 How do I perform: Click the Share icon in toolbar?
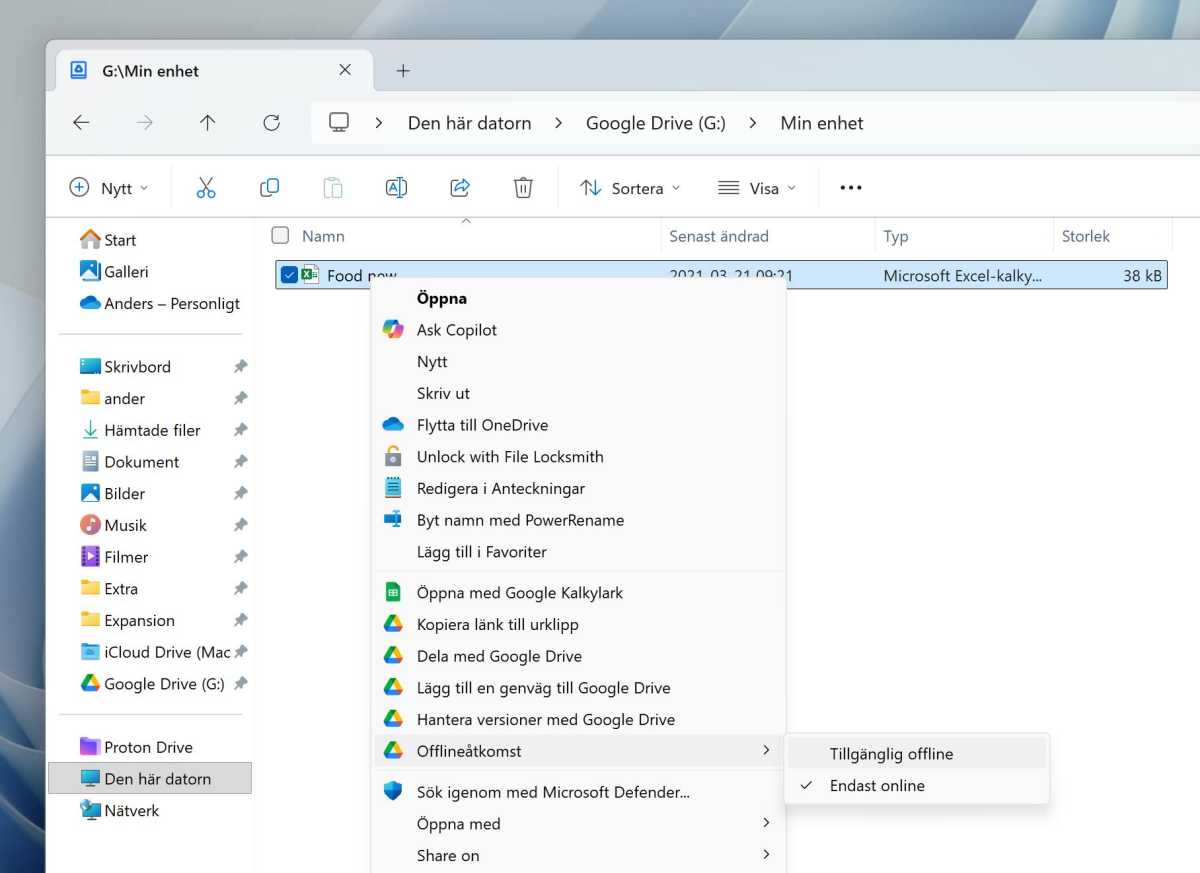[x=460, y=188]
